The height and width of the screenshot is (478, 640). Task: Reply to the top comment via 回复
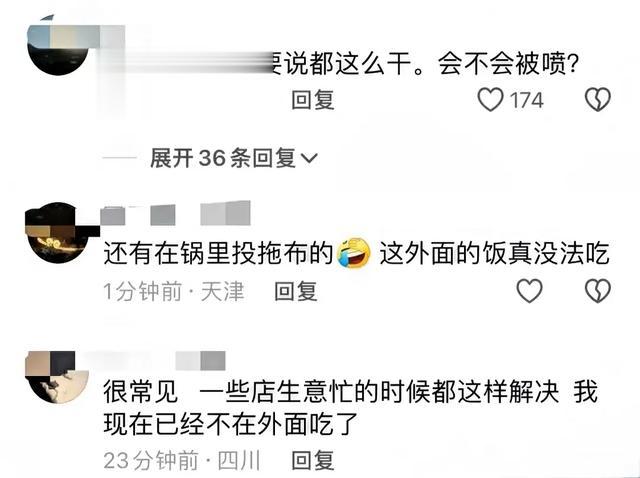coord(313,100)
